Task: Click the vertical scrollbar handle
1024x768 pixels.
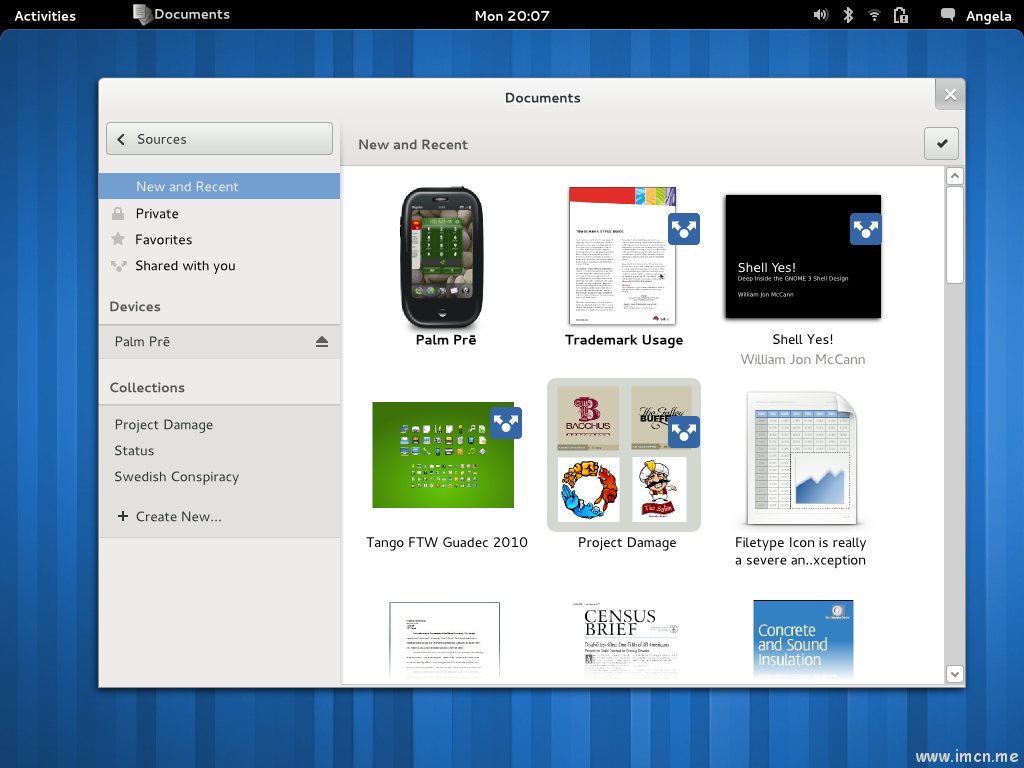Action: tap(955, 235)
